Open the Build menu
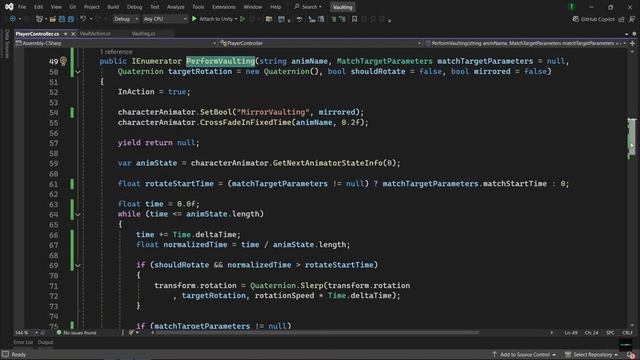 [x=113, y=7]
